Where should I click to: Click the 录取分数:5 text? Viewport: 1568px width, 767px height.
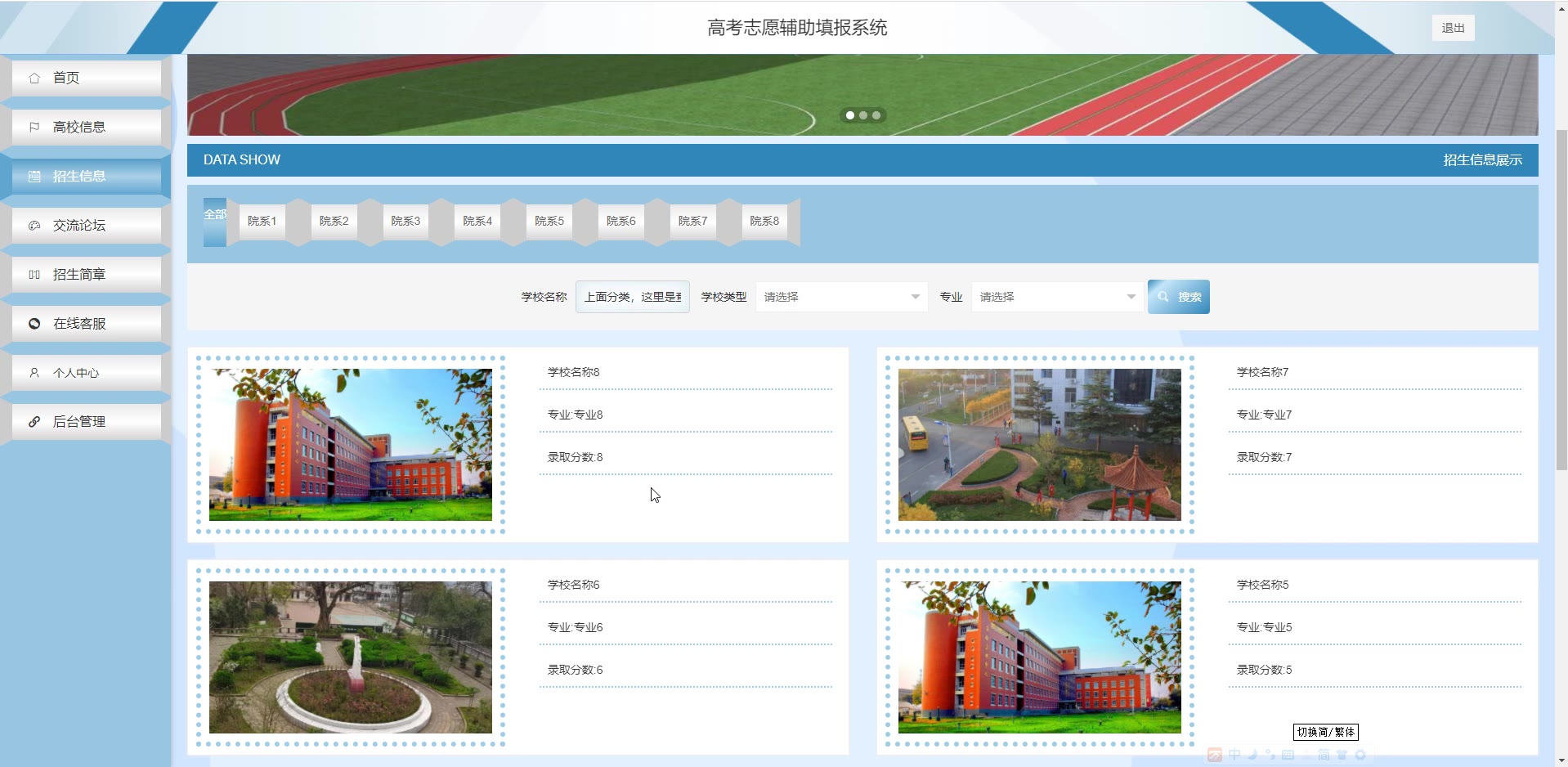1264,670
